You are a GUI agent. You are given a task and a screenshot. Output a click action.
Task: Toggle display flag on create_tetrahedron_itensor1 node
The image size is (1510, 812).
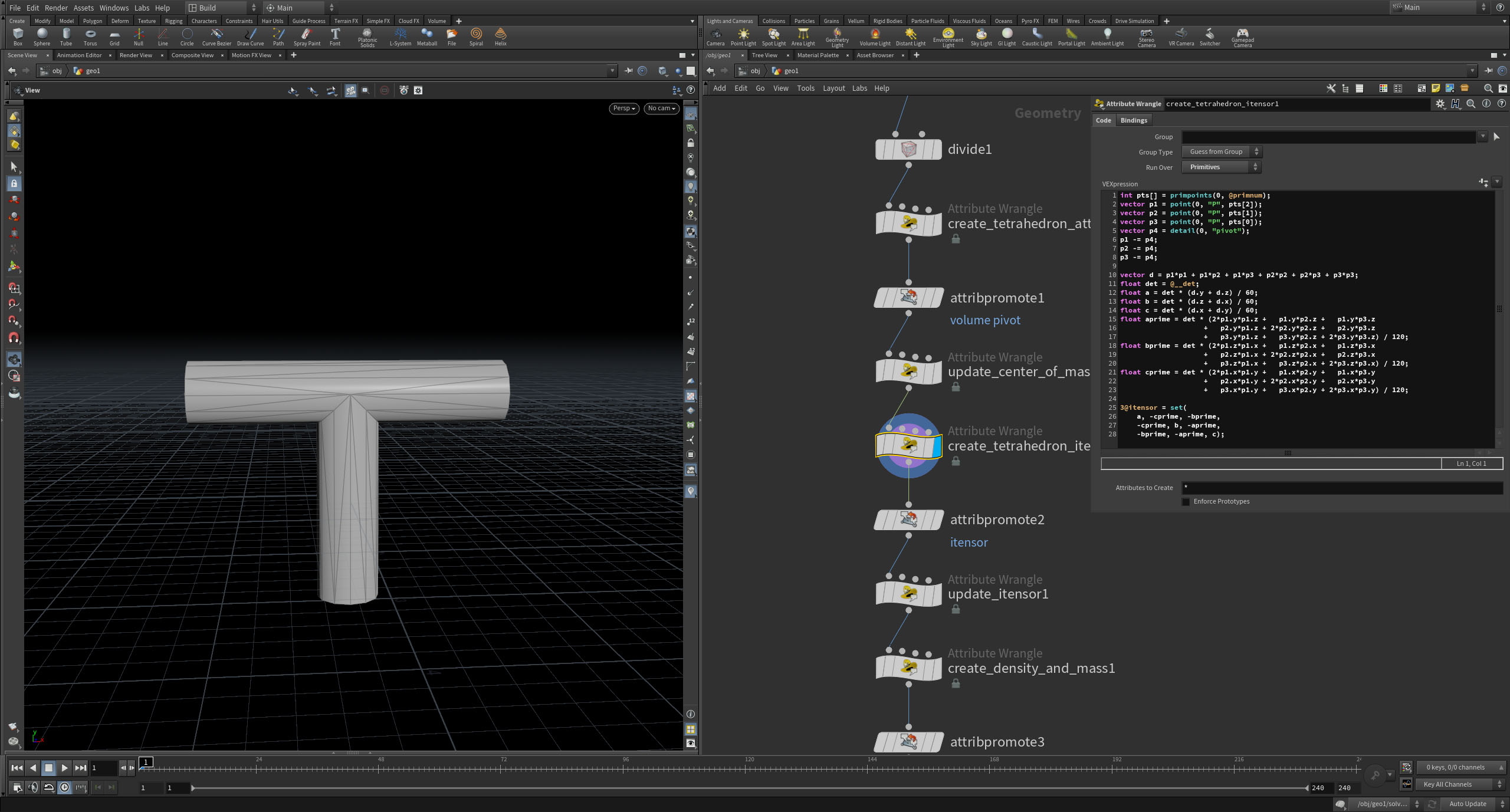(x=937, y=446)
